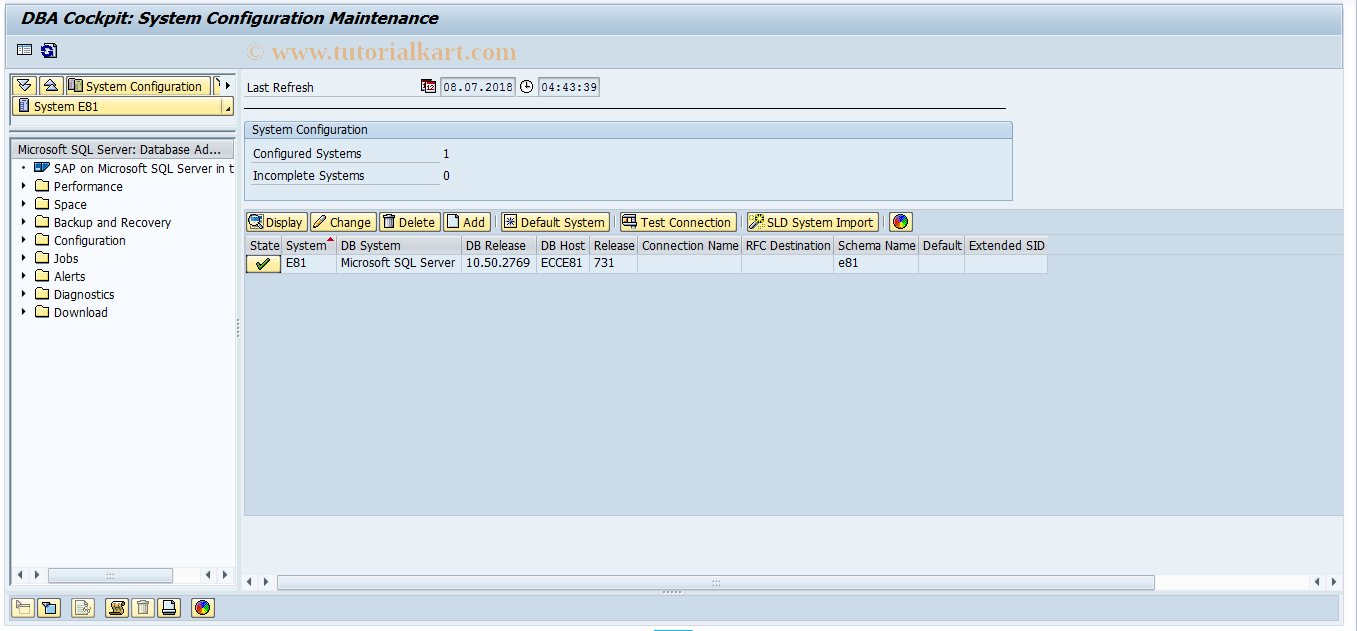
Task: Select the Alerts tree label
Action: (x=69, y=277)
